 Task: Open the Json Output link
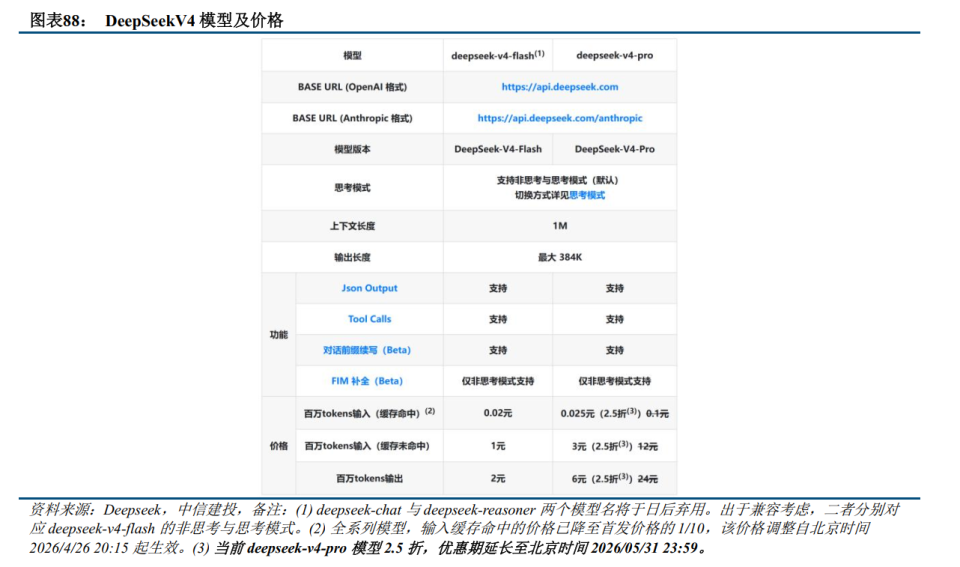click(369, 288)
